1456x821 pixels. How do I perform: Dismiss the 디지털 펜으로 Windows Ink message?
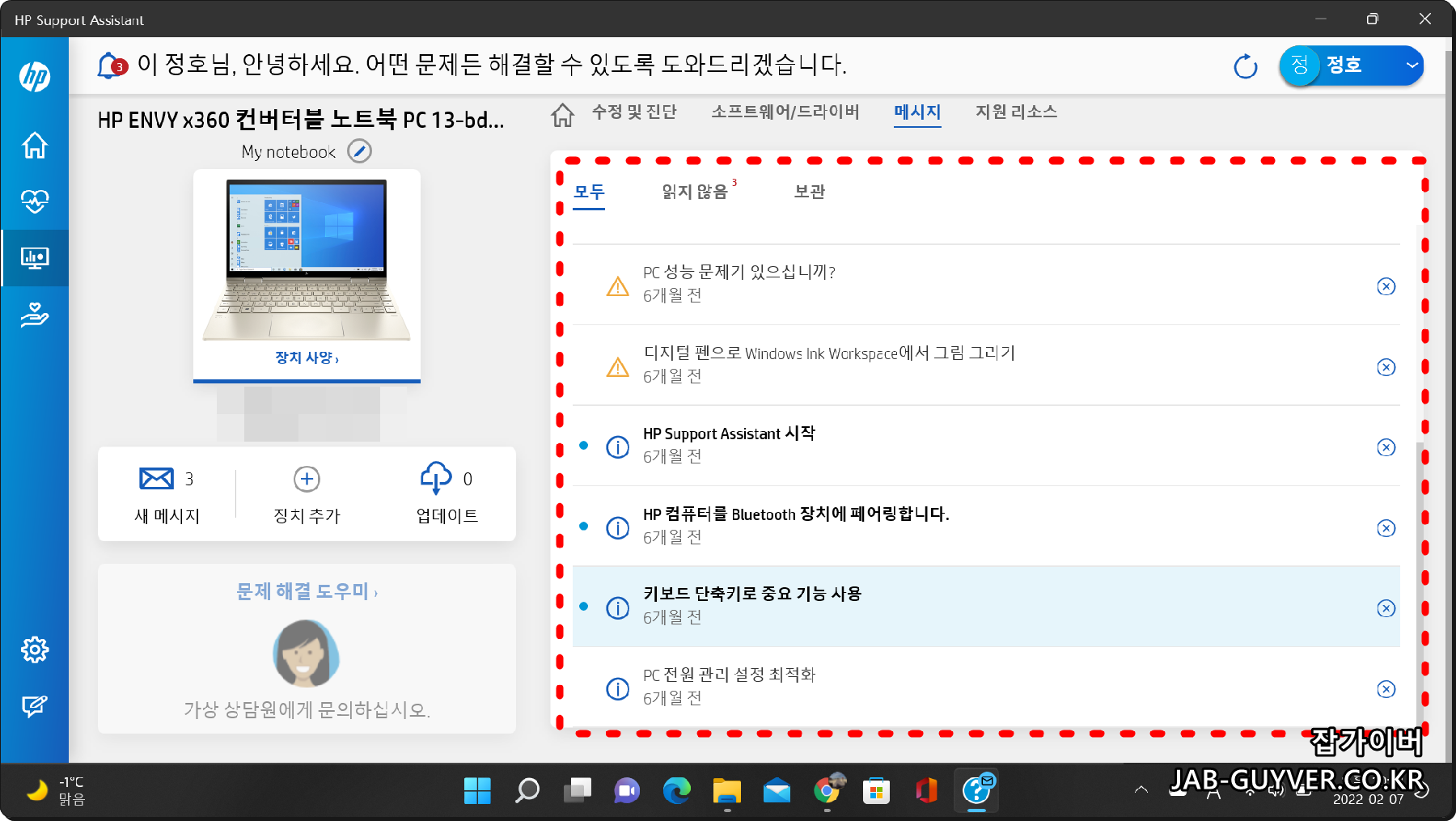[1386, 367]
